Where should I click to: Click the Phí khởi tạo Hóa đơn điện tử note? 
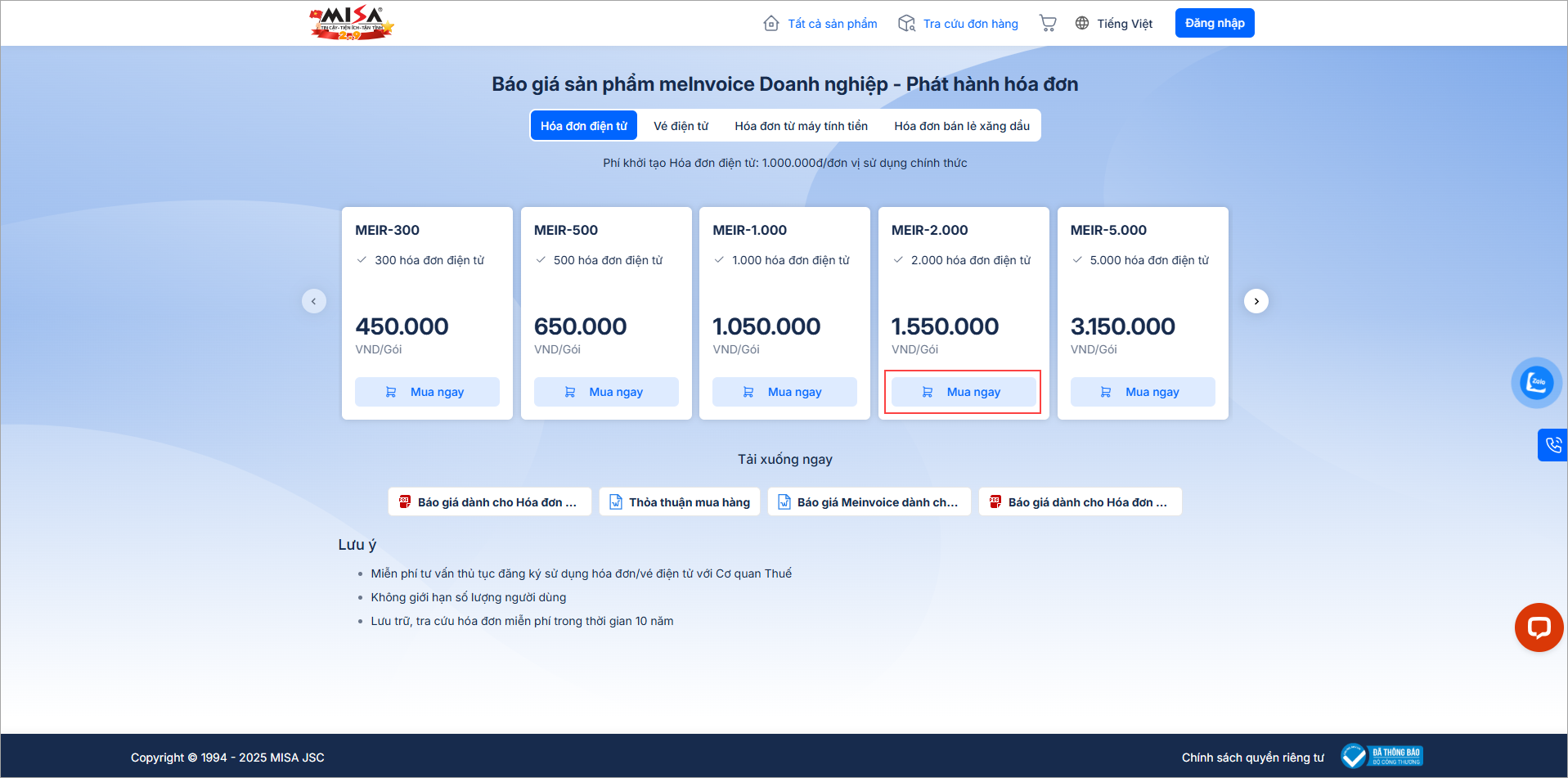(x=785, y=163)
